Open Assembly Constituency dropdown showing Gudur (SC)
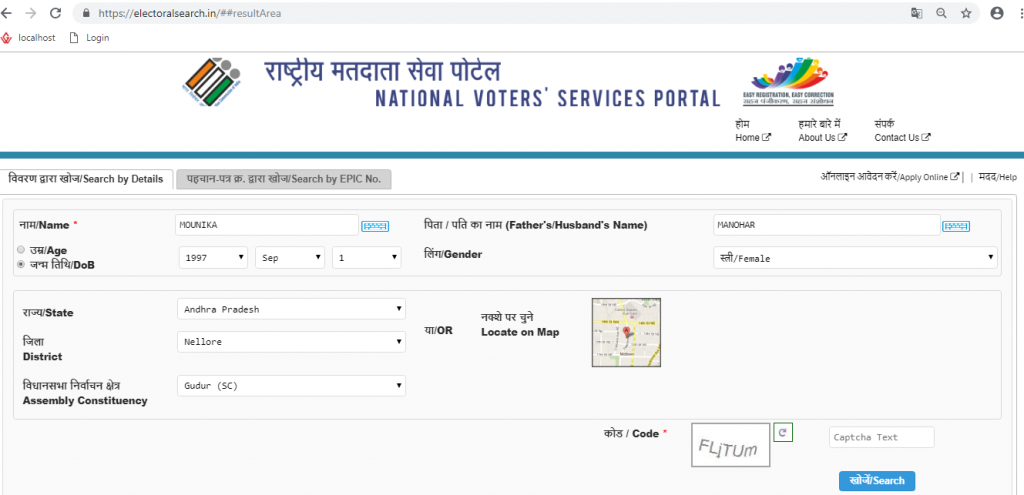1024x495 pixels. (x=291, y=385)
